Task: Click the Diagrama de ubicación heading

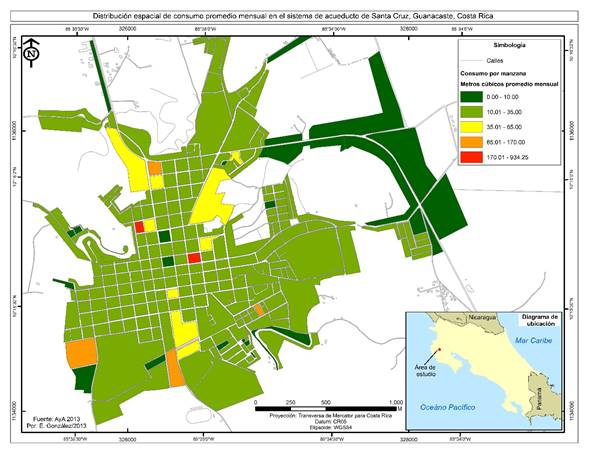Action: tap(540, 320)
